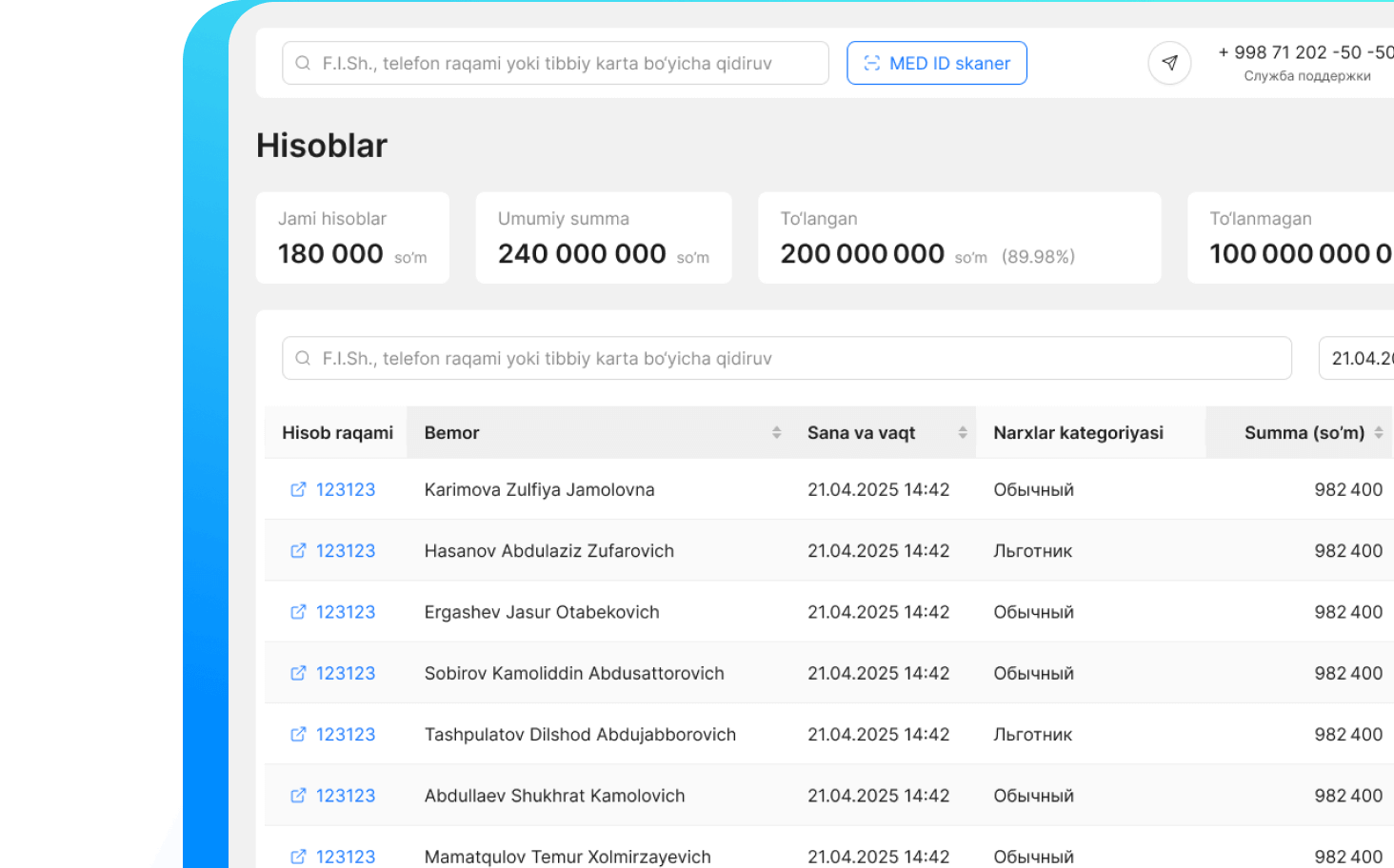Sort by Sana va vaqt column arrows
1394x868 pixels.
coord(962,433)
